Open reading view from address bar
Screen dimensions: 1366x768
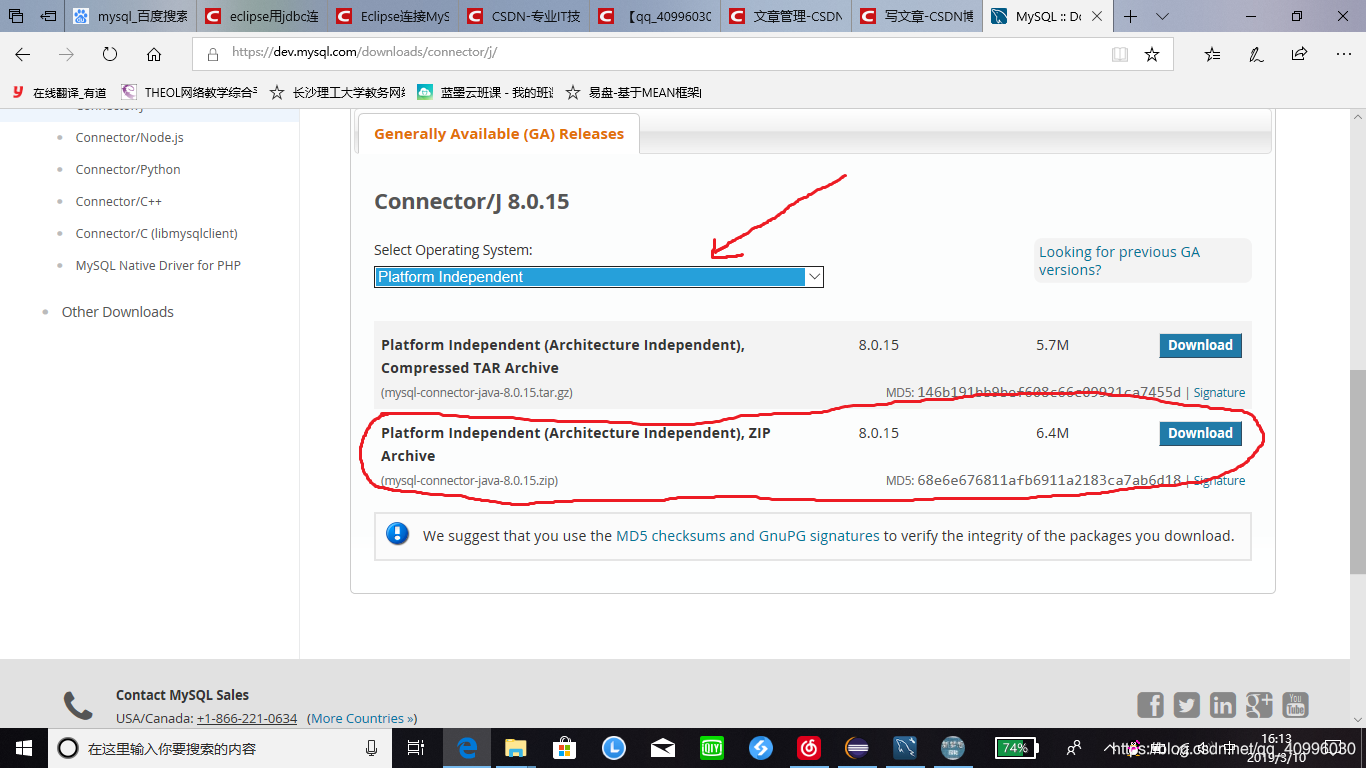coord(1120,54)
